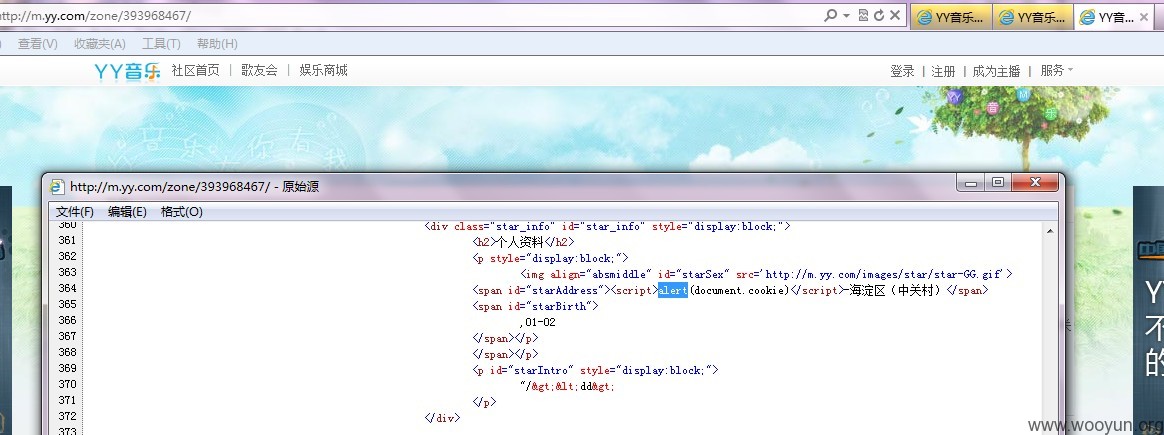
Task: Open 文件(F) menu in source viewer
Action: point(75,212)
